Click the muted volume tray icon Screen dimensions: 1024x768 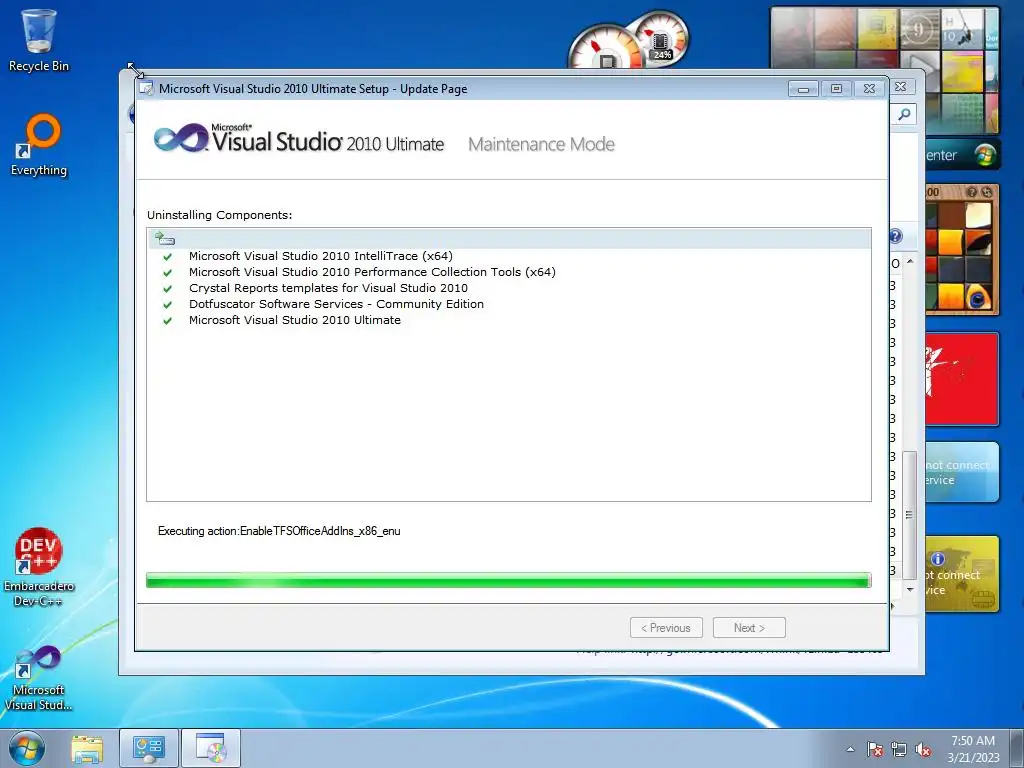[923, 749]
